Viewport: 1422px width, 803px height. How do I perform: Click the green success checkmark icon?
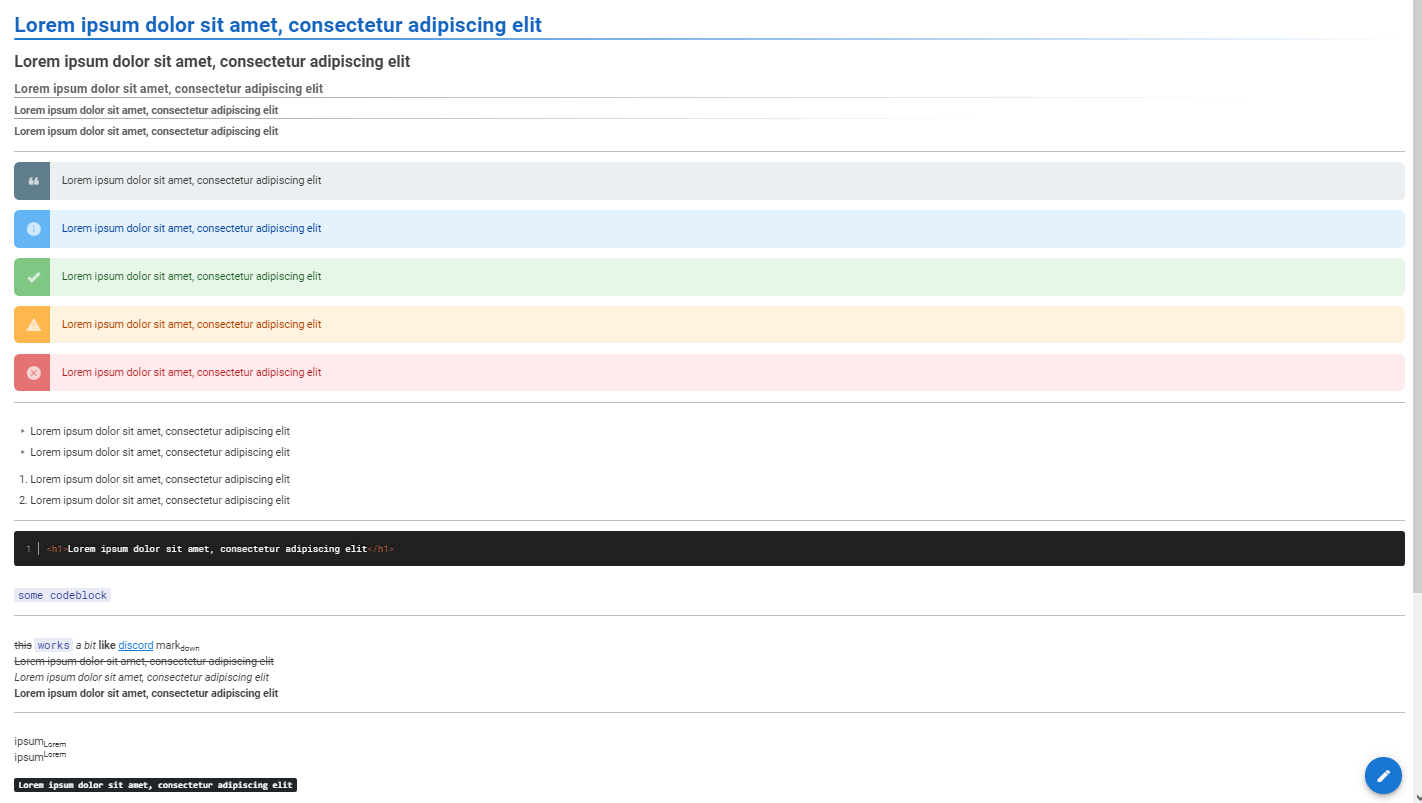31,276
